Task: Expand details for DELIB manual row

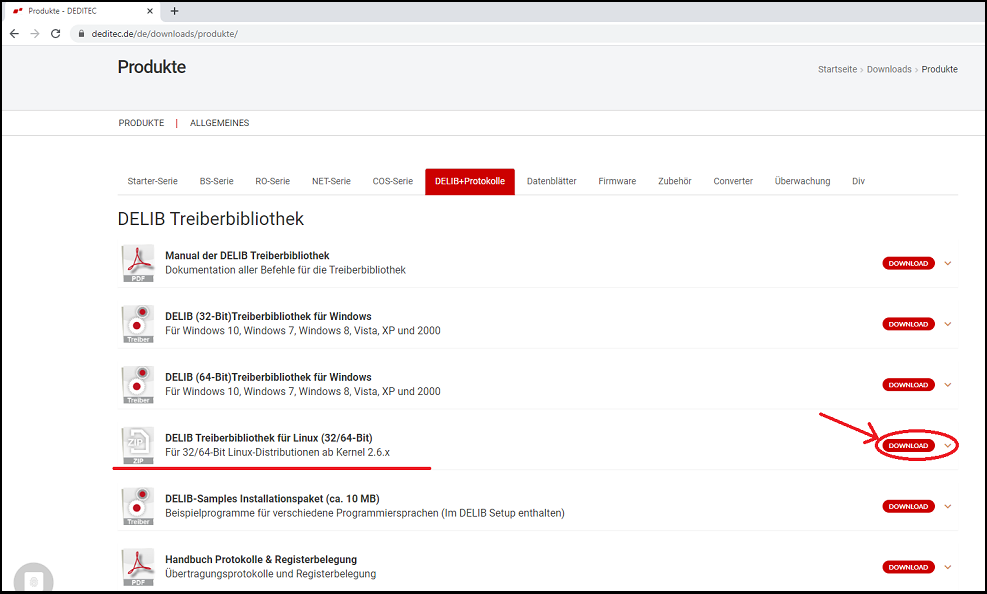Action: click(948, 263)
